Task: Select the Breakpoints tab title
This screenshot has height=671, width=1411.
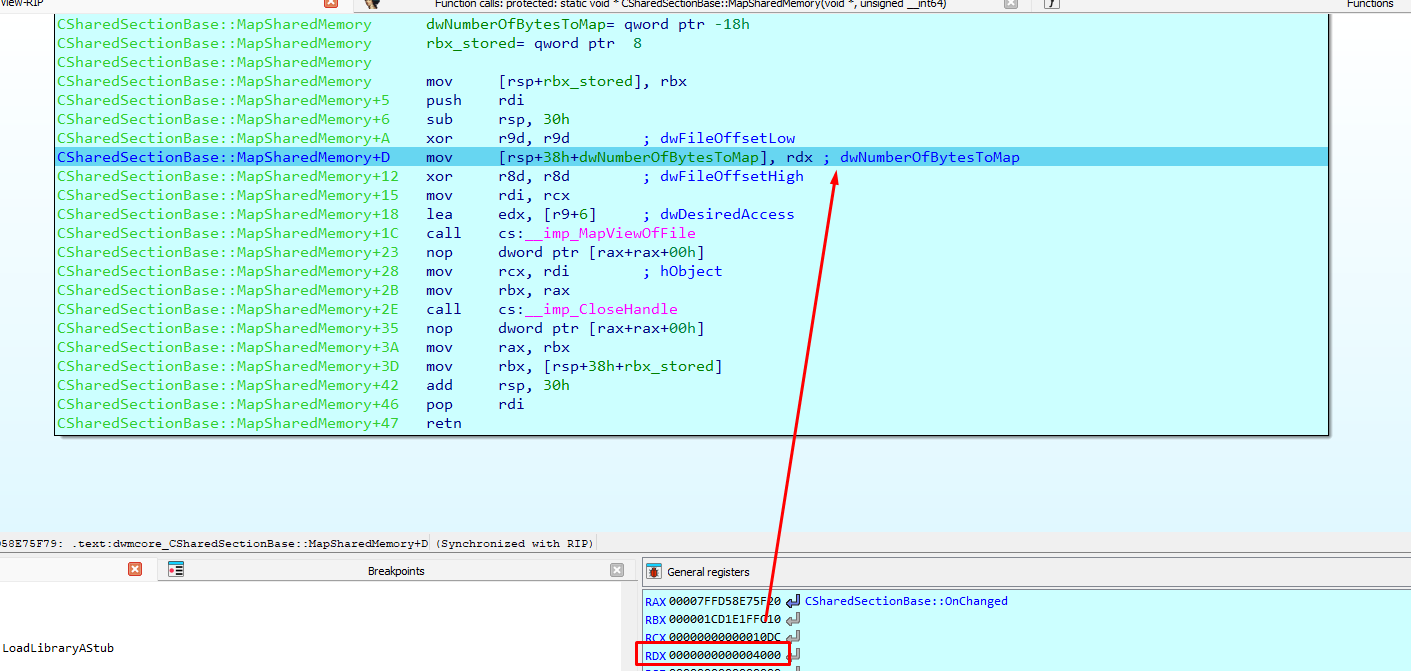Action: 396,571
